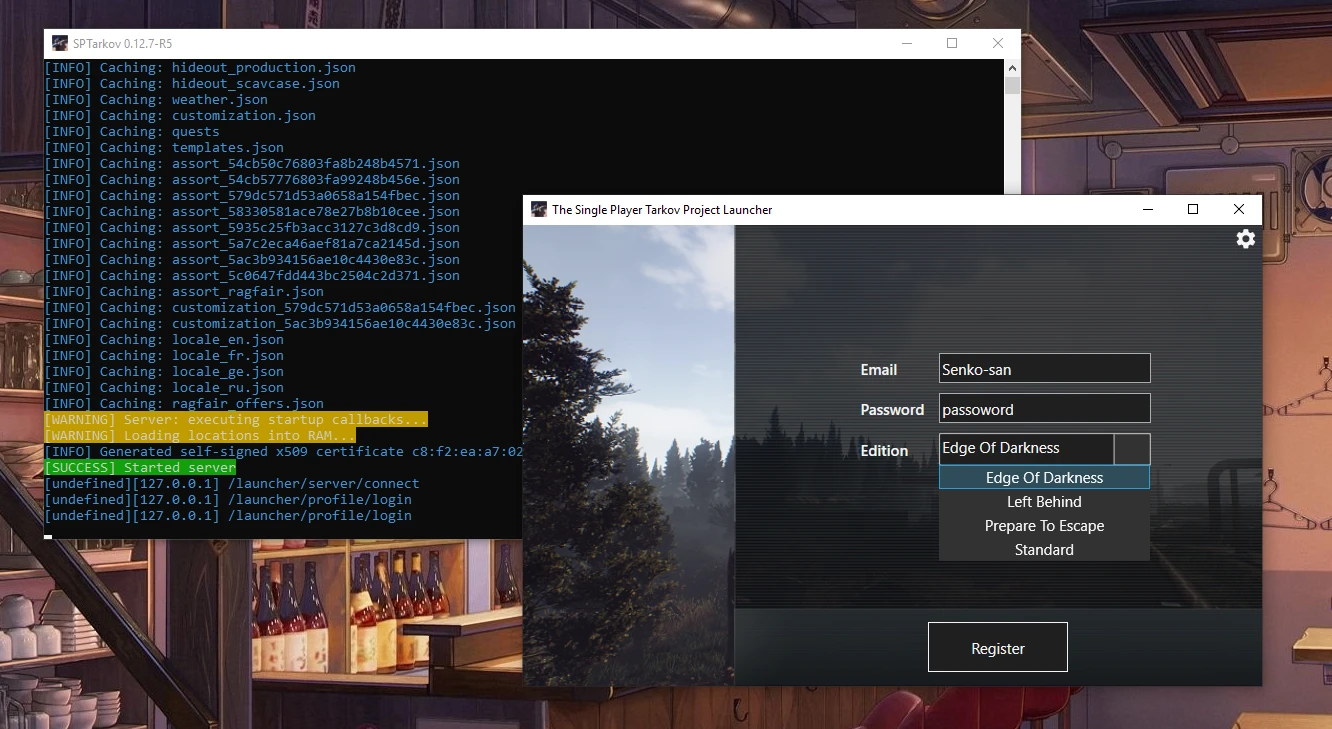This screenshot has width=1332, height=729.
Task: Choose Standard edition option
Action: click(1044, 549)
